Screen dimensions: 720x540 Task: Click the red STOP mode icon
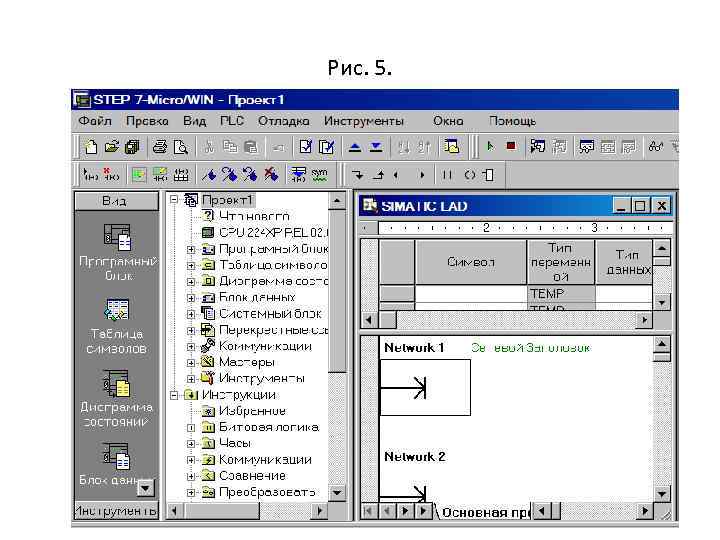pyautogui.click(x=511, y=146)
